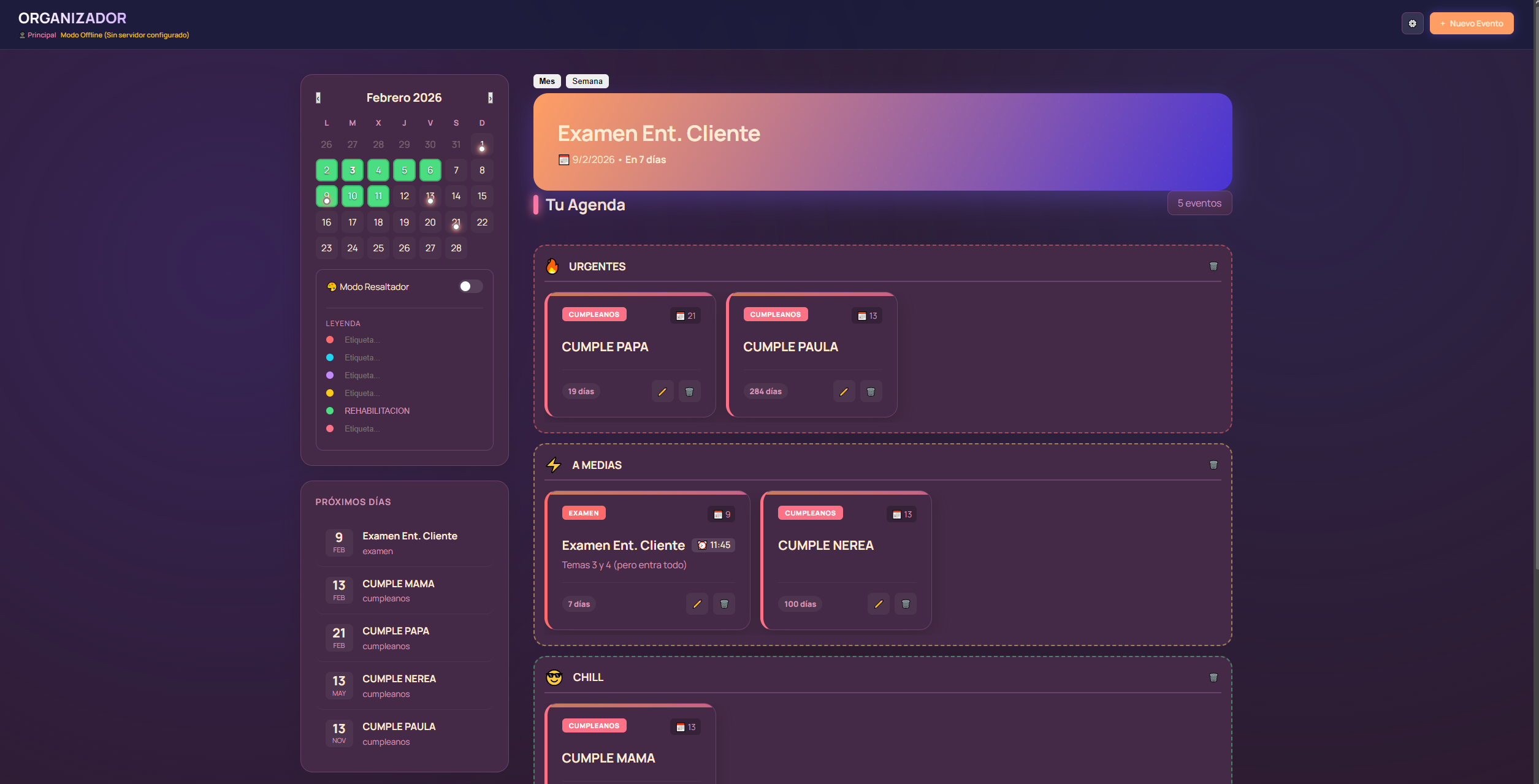Screen dimensions: 1539x784
Task: Click edit pencil on CUMPLE PAPA card
Action: click(662, 392)
